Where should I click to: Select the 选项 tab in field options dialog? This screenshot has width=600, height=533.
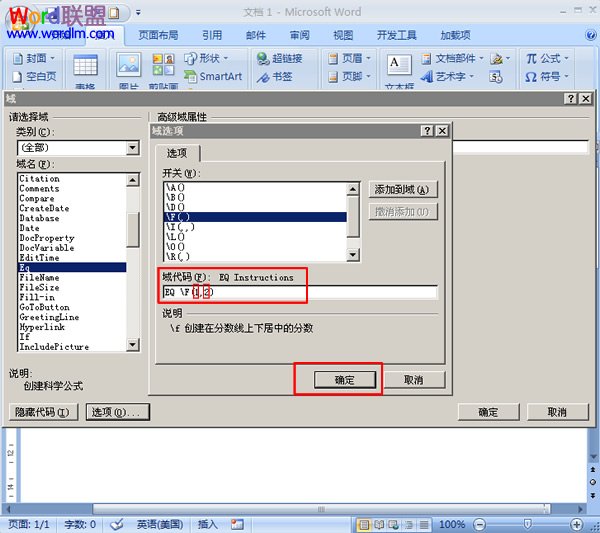pyautogui.click(x=177, y=153)
